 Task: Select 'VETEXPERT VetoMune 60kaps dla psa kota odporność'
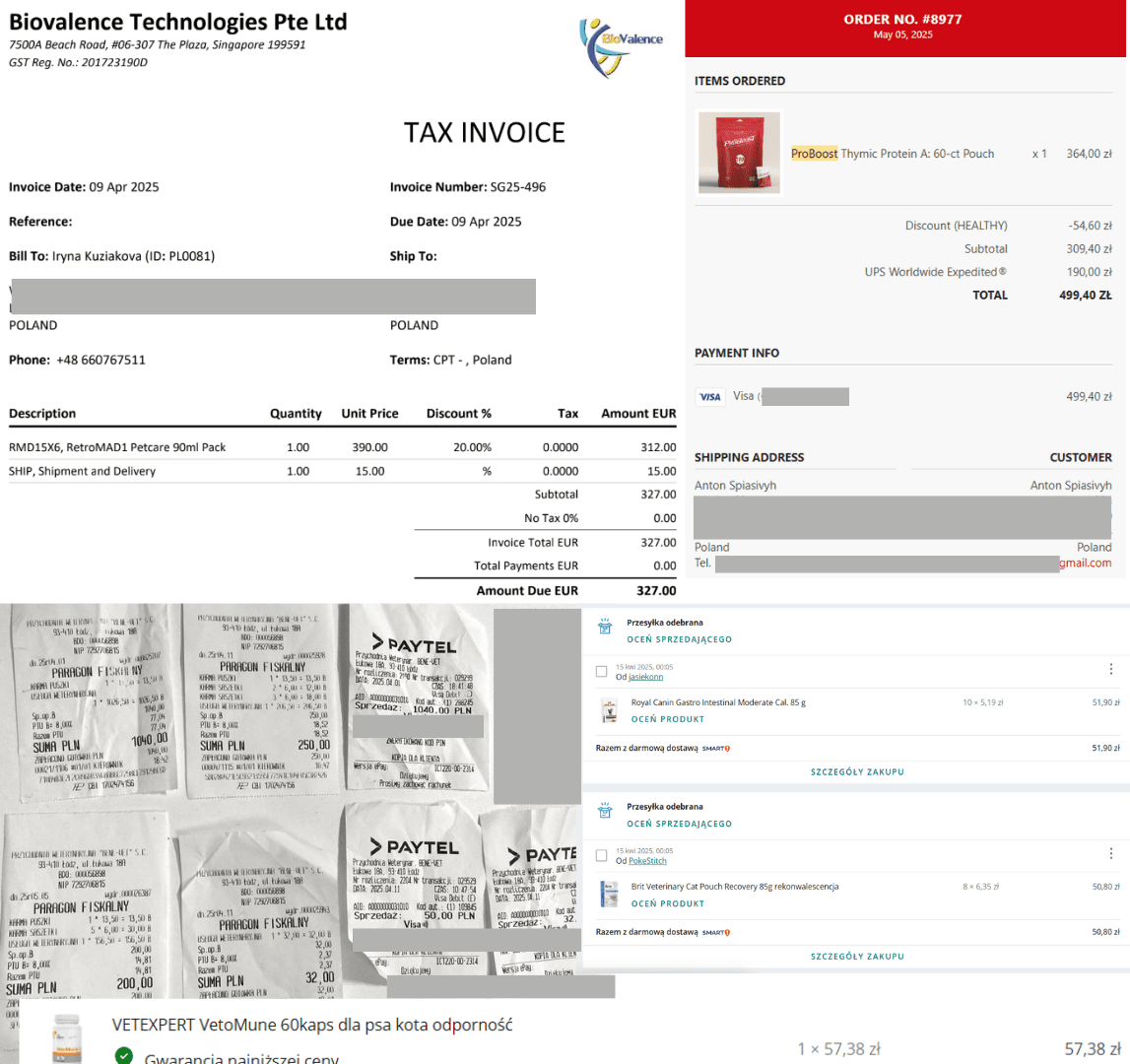(312, 1025)
